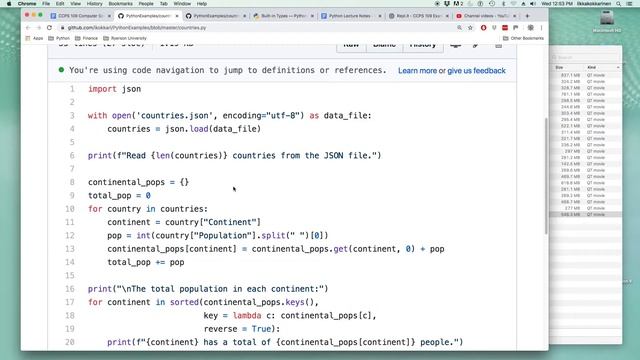Click the red circular extension icon
This screenshot has width=640, height=360.
(x=484, y=28)
